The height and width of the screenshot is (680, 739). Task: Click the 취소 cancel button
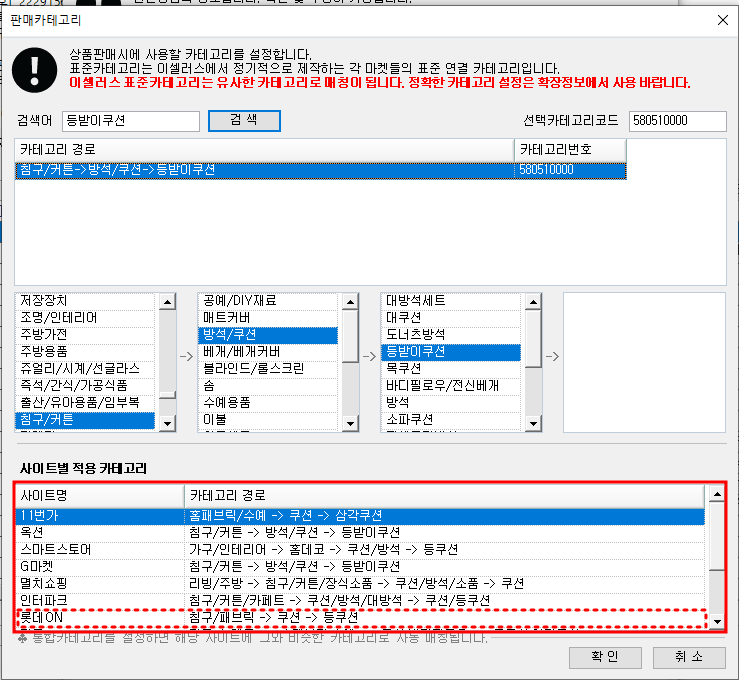coord(689,657)
